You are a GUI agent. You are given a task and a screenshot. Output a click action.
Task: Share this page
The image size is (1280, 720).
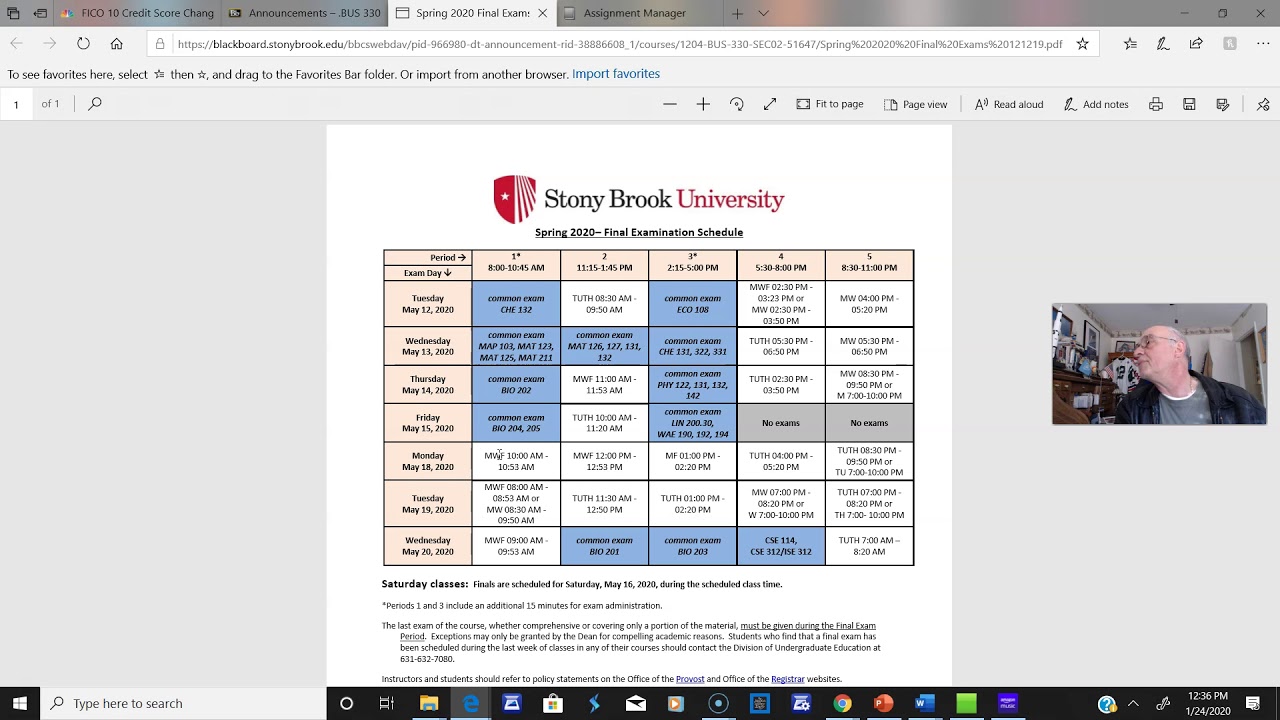click(1196, 44)
